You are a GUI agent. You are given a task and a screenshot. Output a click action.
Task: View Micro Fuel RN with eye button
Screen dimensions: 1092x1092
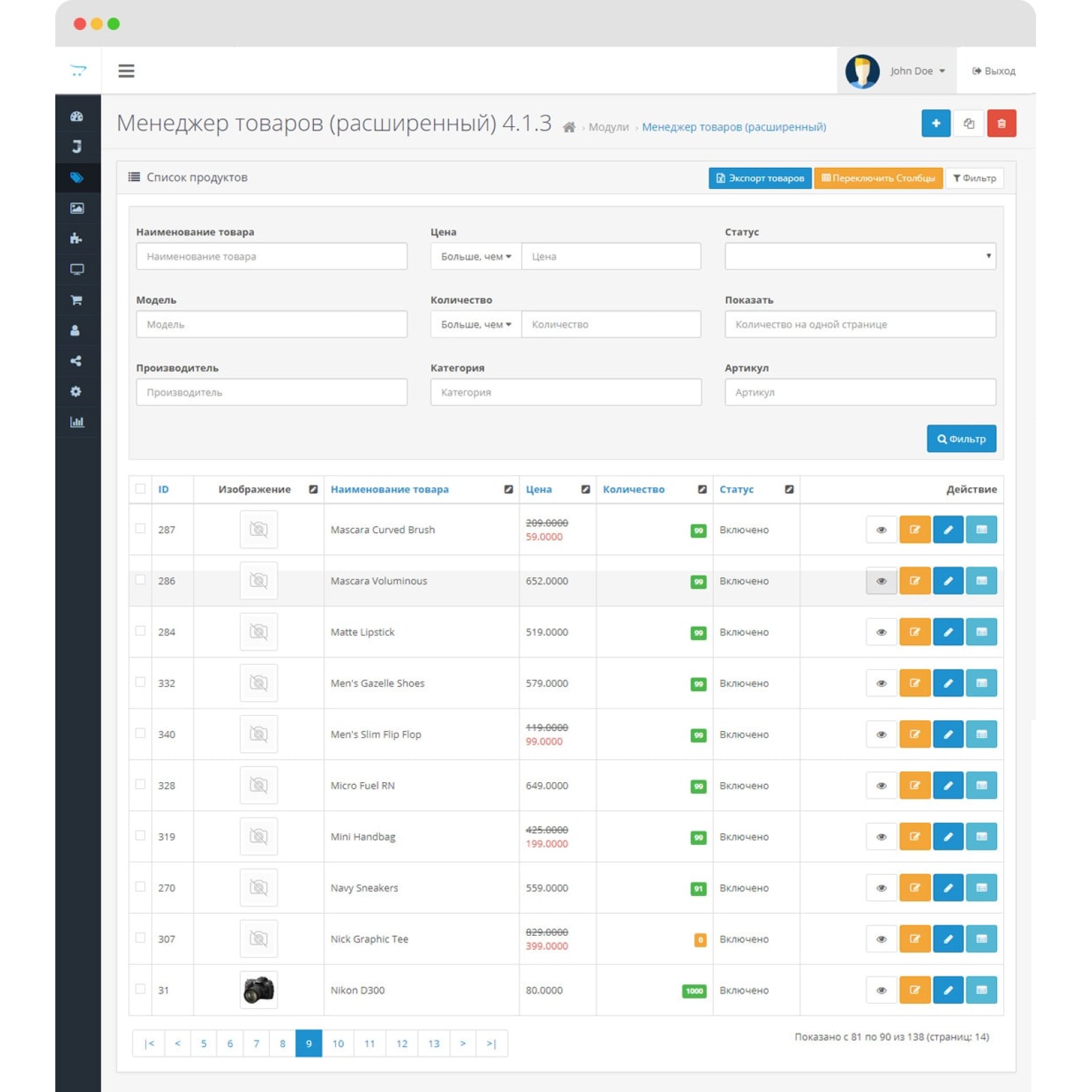point(881,786)
